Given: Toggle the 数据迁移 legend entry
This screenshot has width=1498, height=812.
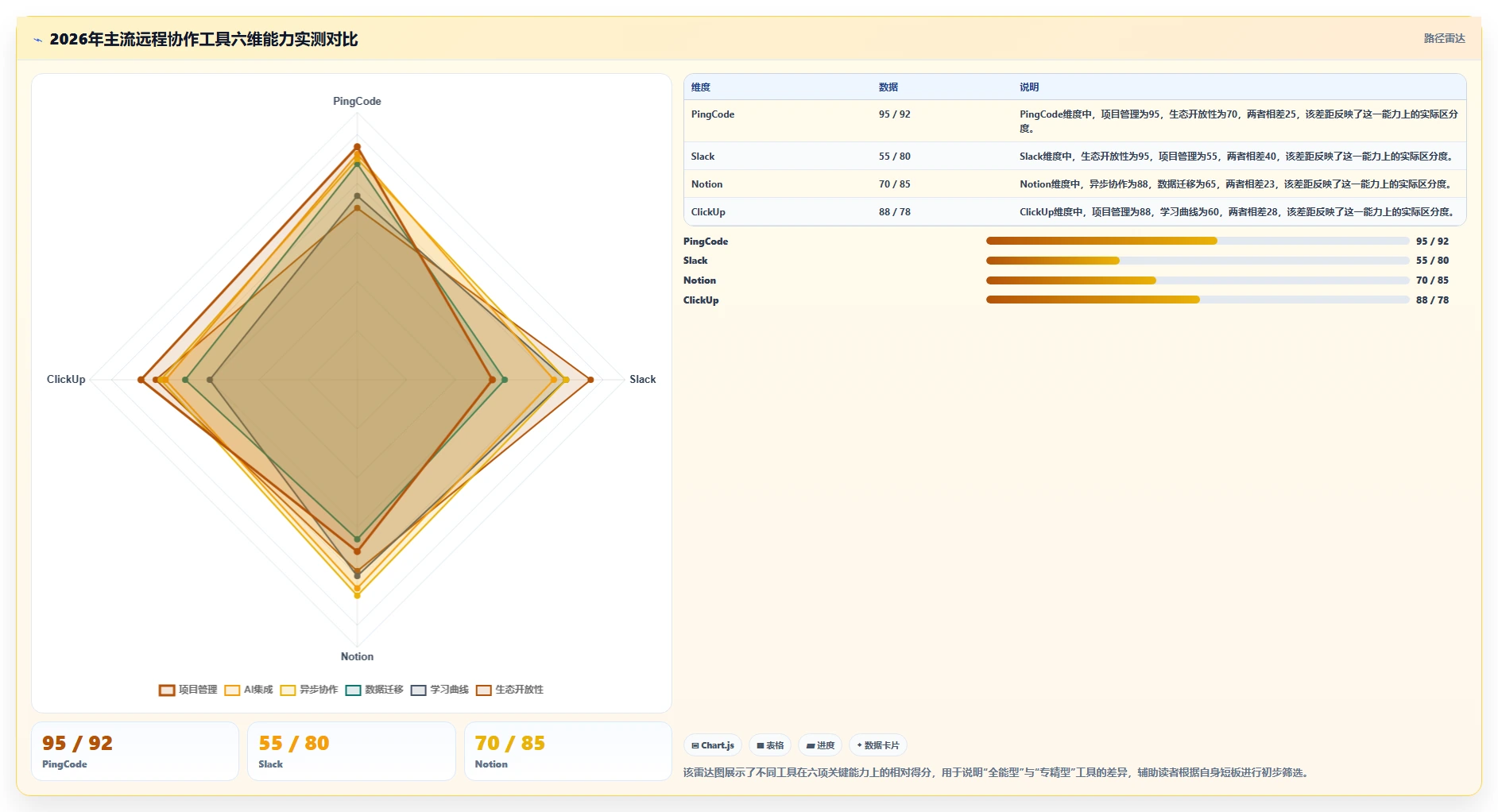Looking at the screenshot, I should coord(374,690).
